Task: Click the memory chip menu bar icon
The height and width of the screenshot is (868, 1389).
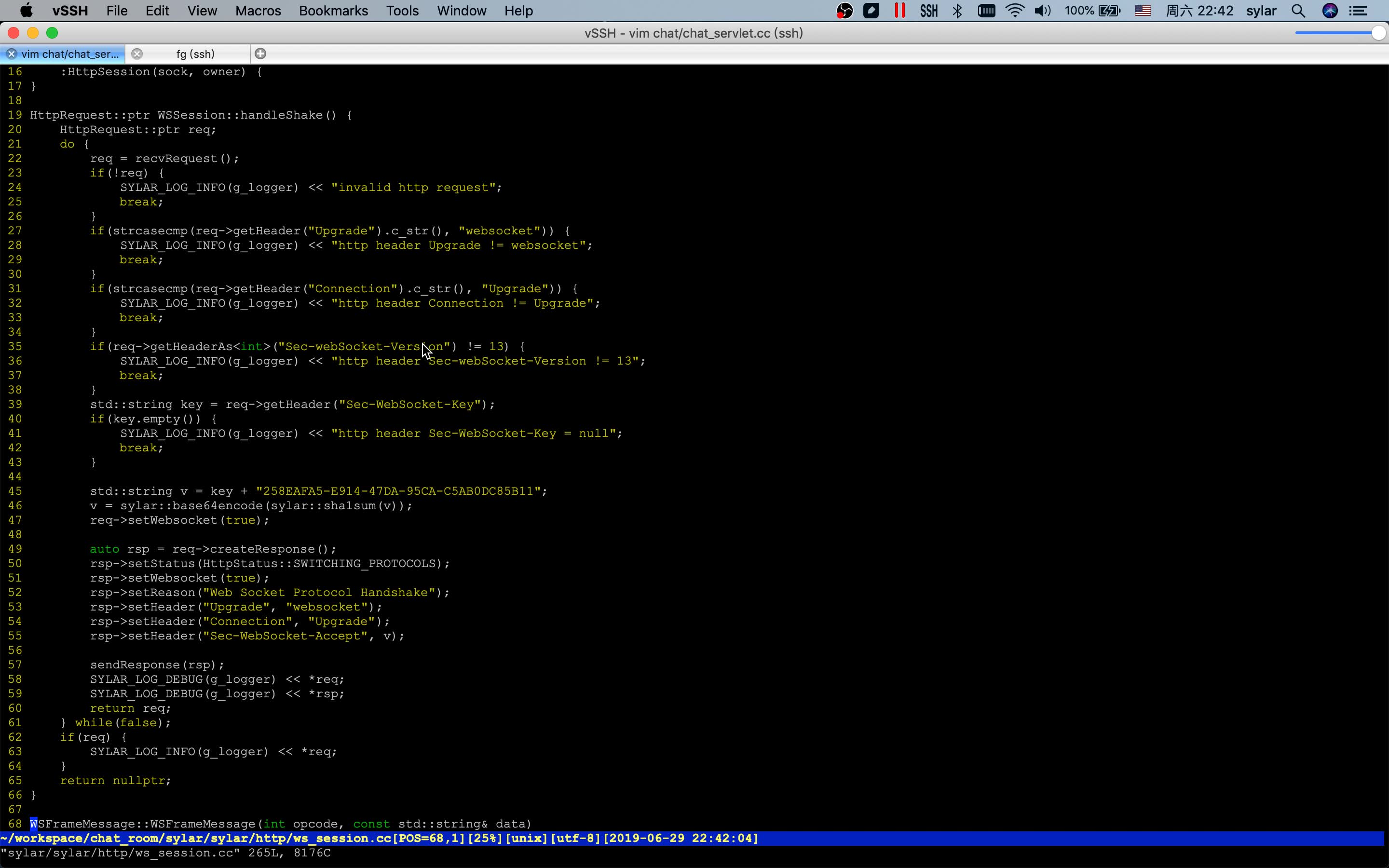Action: (x=986, y=10)
